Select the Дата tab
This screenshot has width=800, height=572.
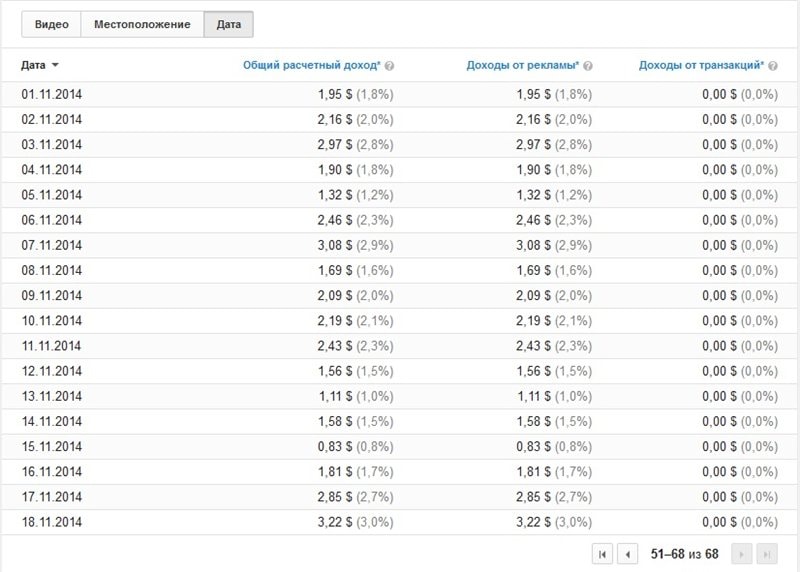click(228, 24)
